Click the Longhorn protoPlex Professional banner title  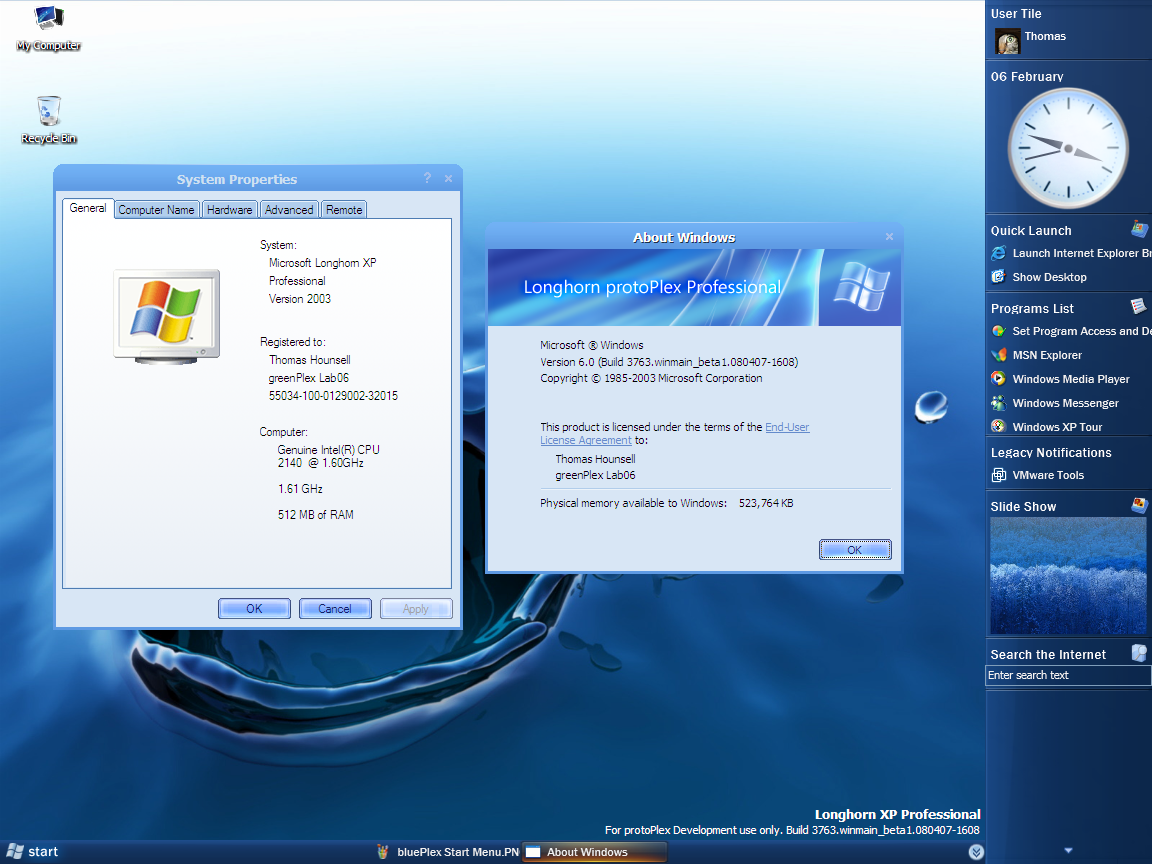652,287
